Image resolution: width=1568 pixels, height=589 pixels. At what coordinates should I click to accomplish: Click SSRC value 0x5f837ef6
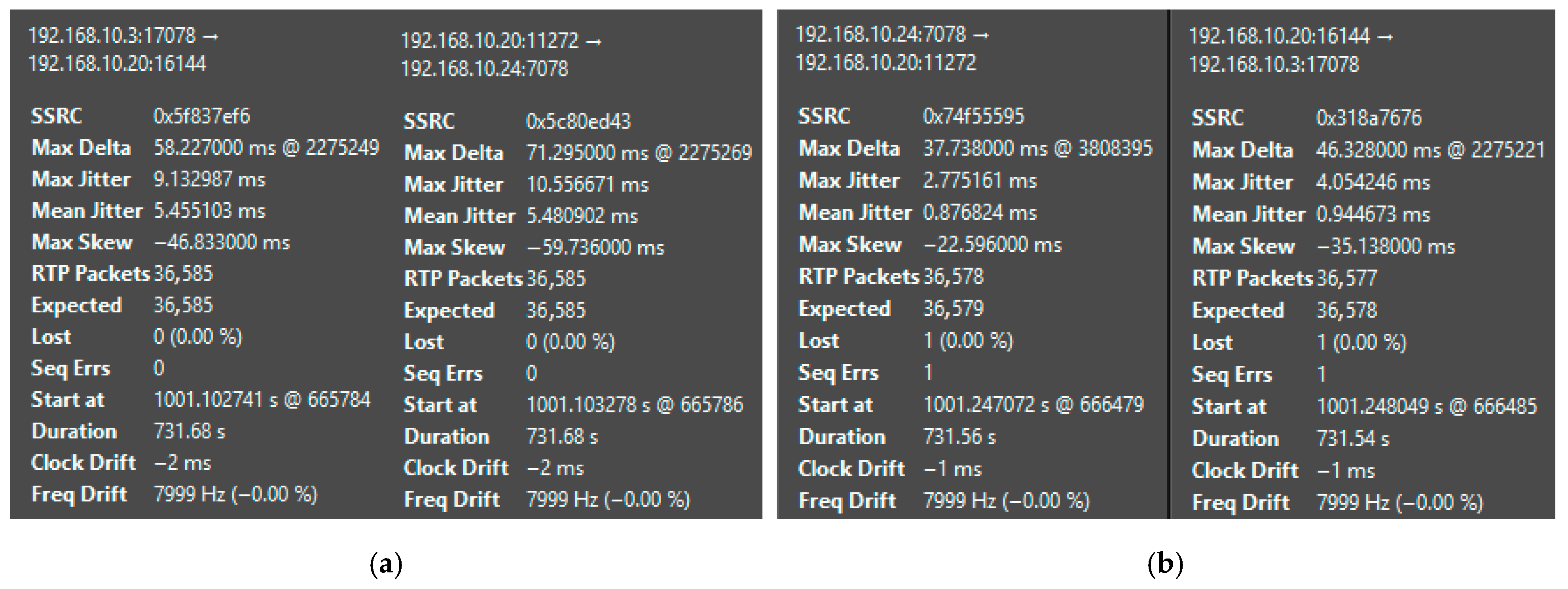201,116
